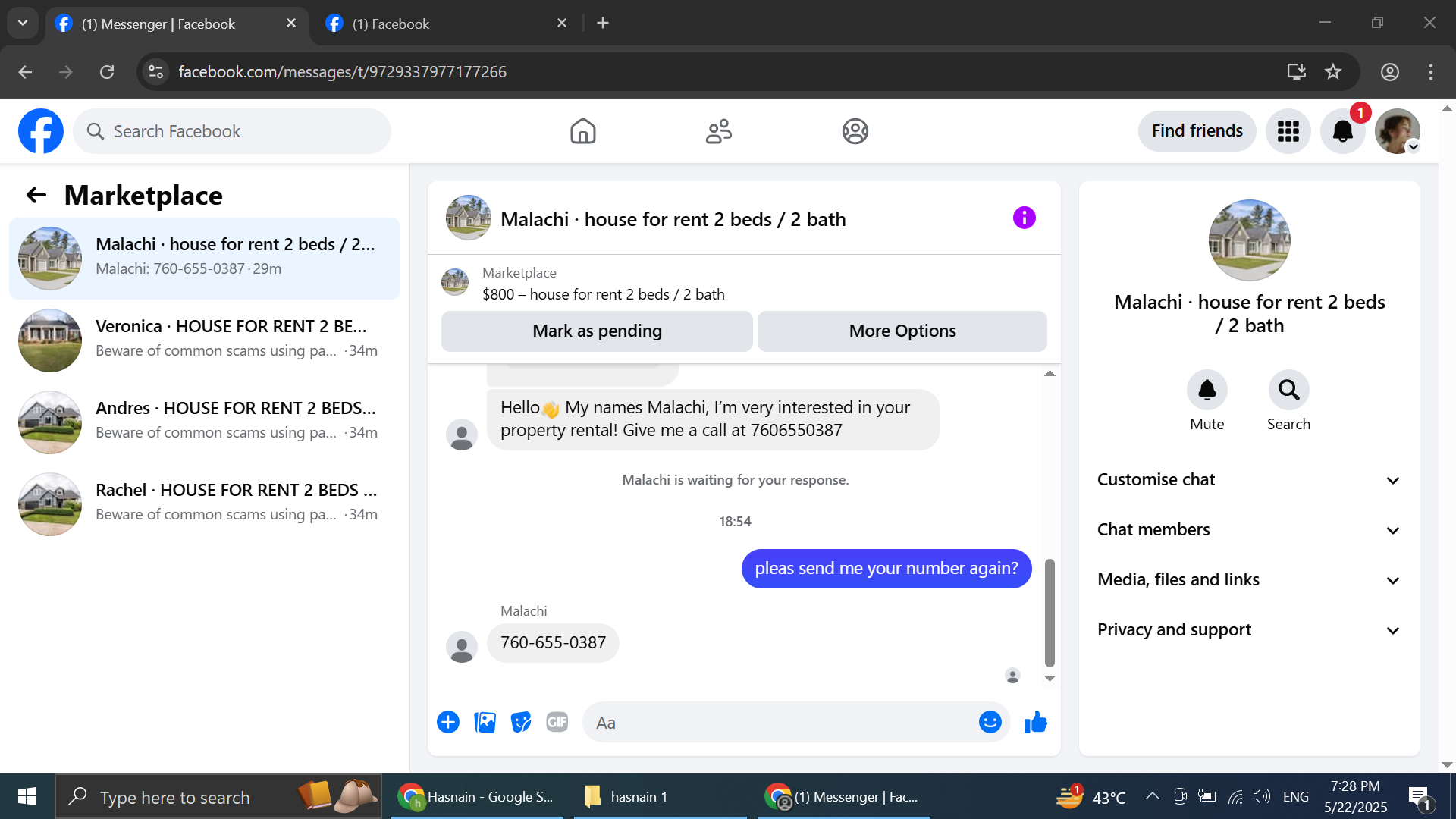Reload the page in Chrome
1456x819 pixels.
point(107,71)
